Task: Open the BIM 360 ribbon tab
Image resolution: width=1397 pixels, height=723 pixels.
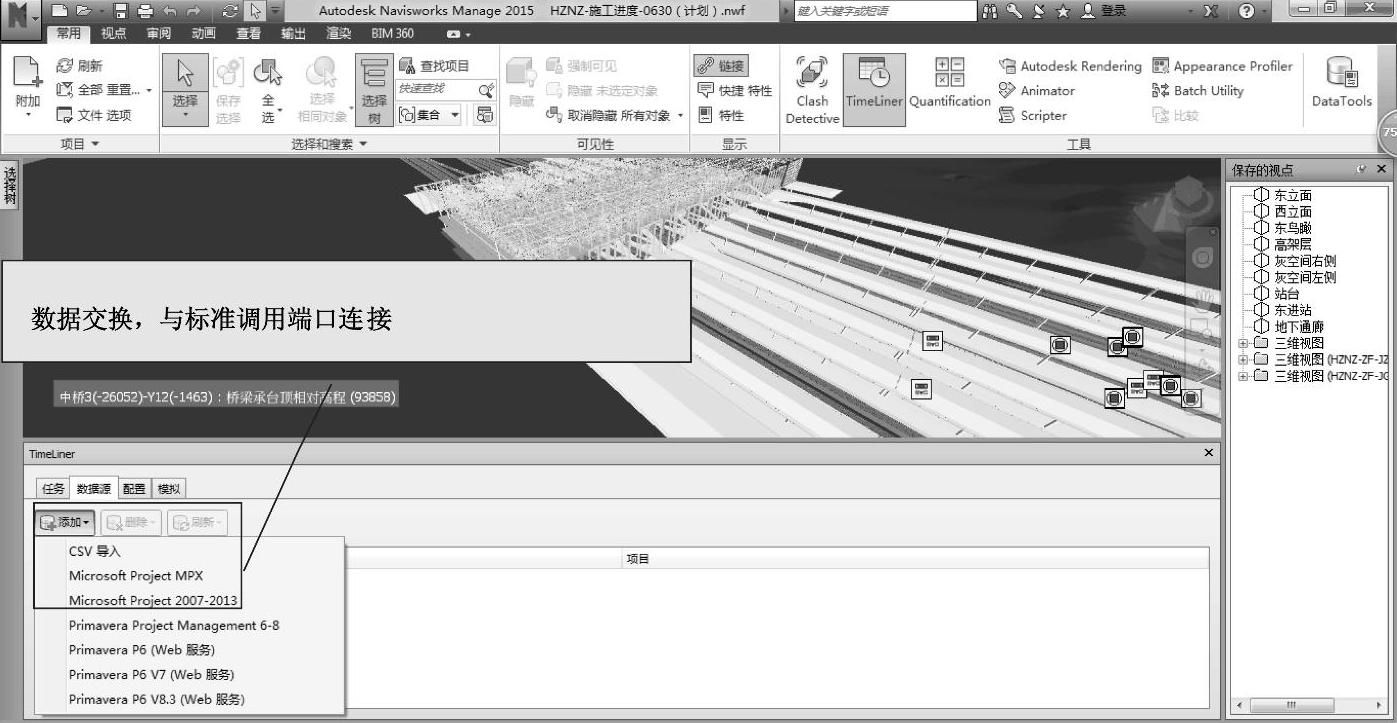Action: (392, 33)
